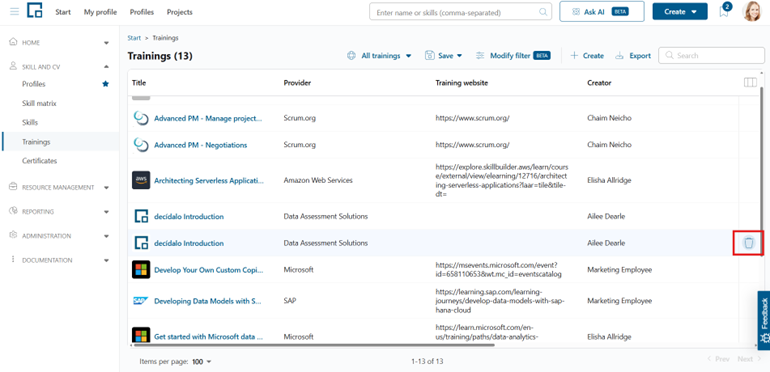Collapse the SKILL AND CV section
Viewport: 770px width, 372px height.
pyautogui.click(x=107, y=67)
